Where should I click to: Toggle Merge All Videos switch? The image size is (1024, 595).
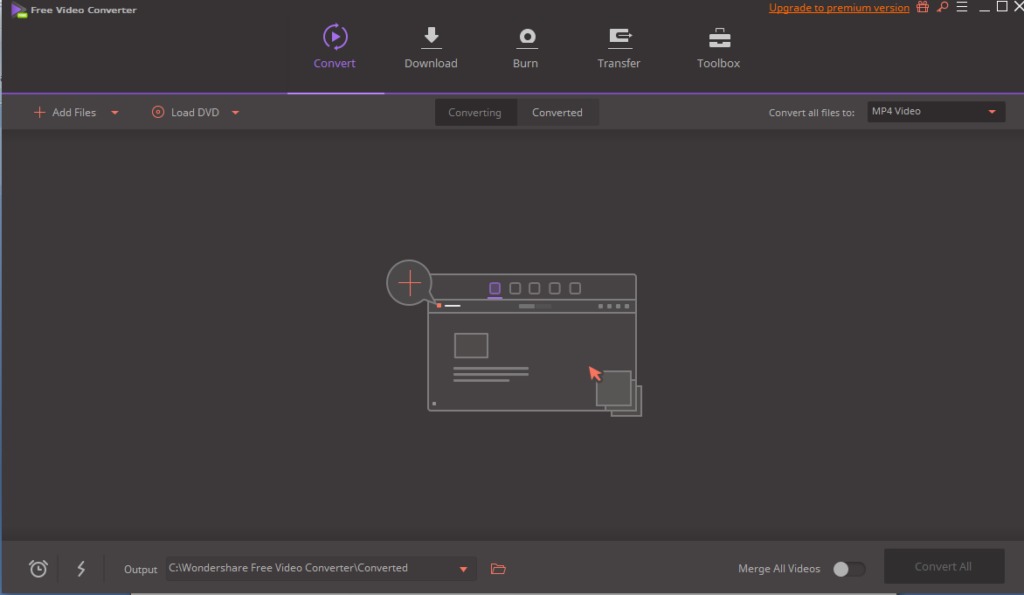[849, 569]
